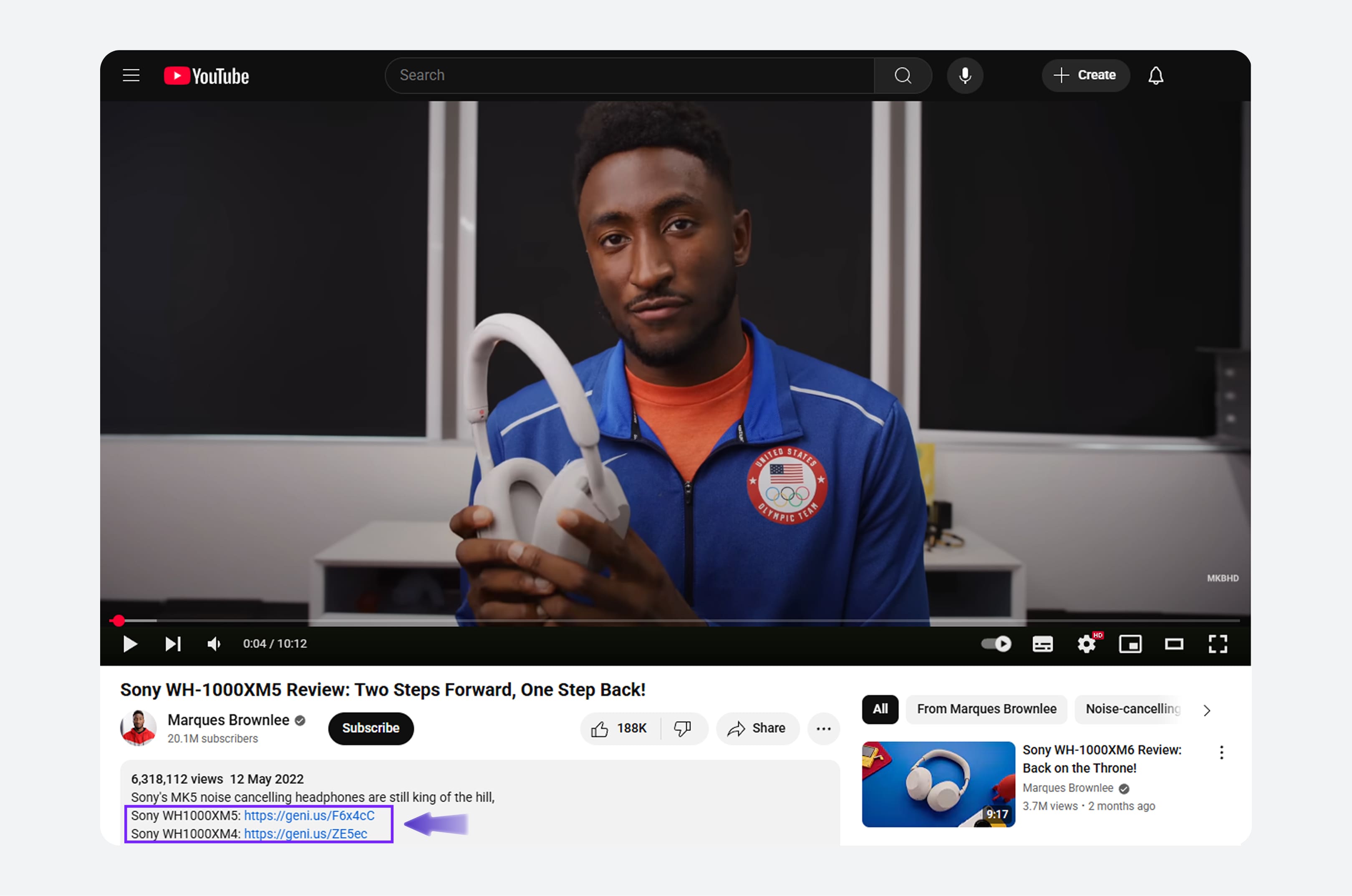Mute the video volume

click(x=214, y=644)
